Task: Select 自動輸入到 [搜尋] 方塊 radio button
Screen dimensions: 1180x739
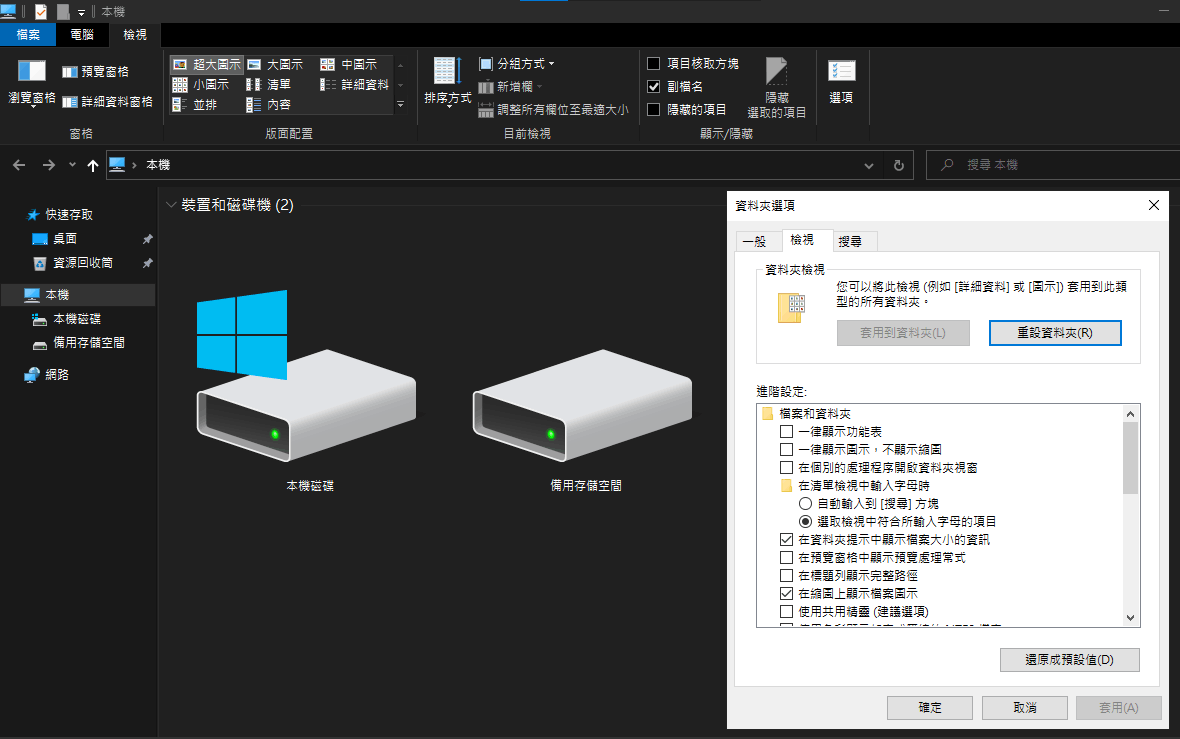Action: (805, 503)
